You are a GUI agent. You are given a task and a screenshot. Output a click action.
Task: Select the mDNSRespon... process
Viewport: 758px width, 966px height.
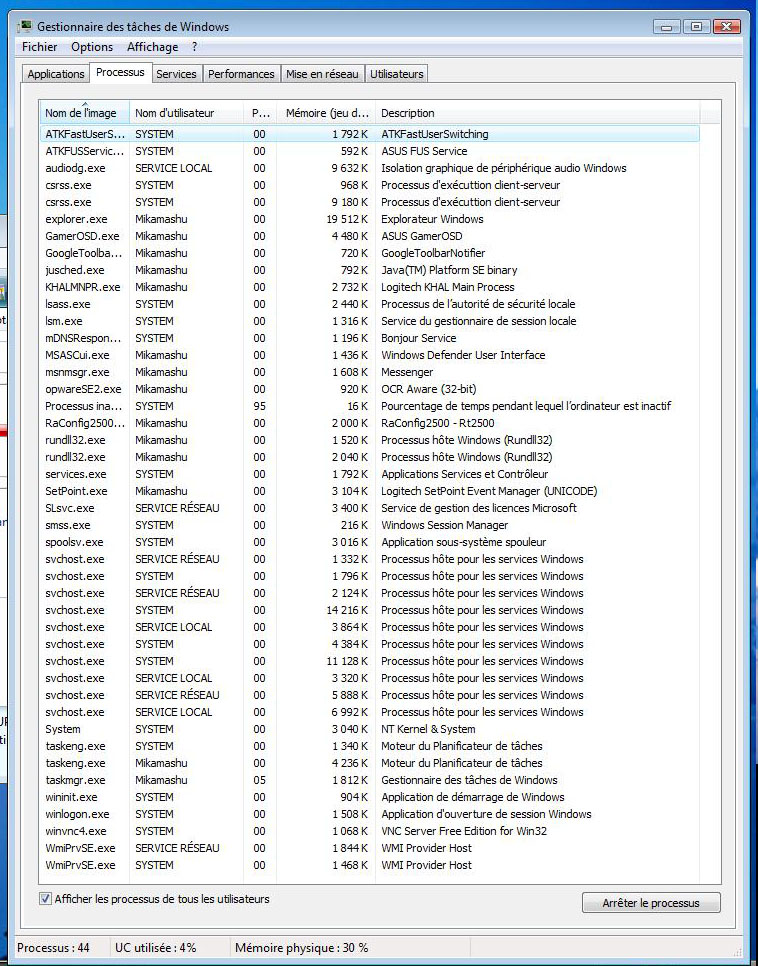click(370, 338)
